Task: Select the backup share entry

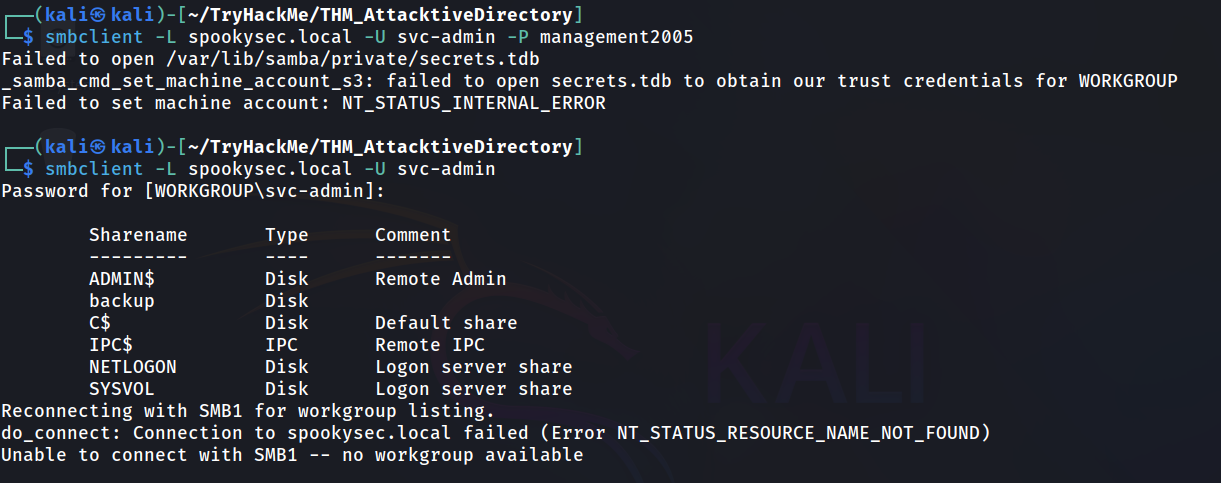Action: [x=121, y=301]
